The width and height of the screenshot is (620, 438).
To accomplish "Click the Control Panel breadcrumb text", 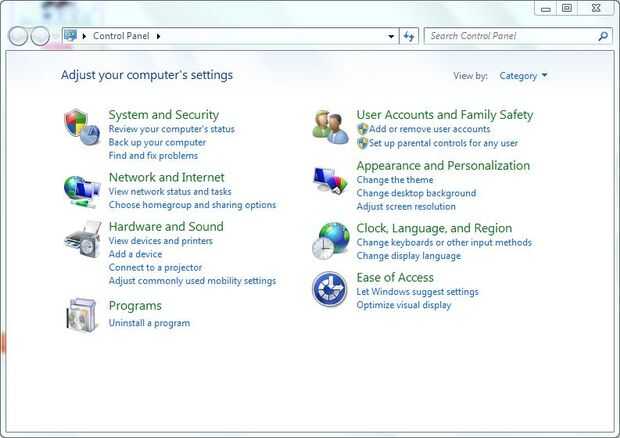I will [x=121, y=36].
